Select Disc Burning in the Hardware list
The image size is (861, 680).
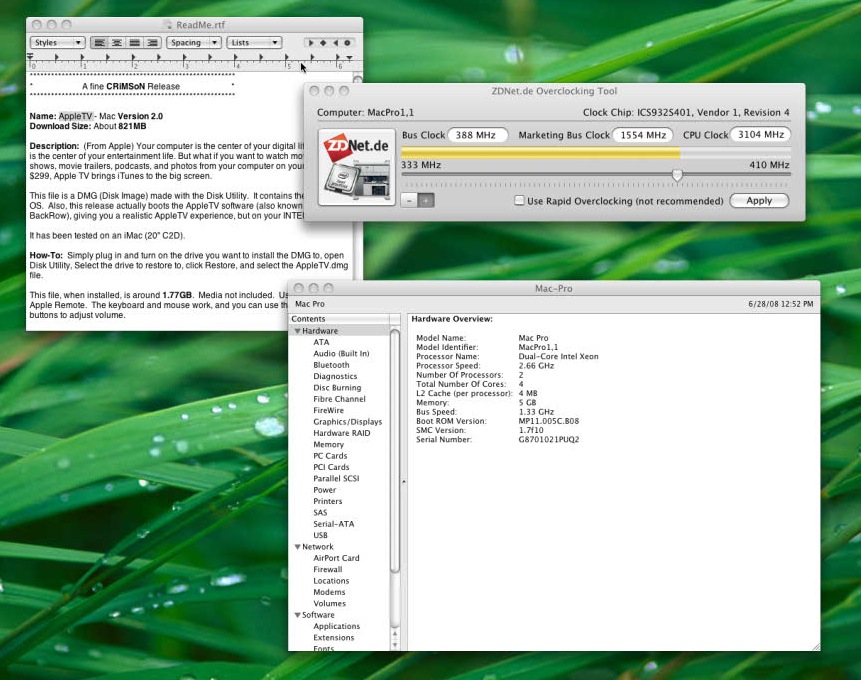pyautogui.click(x=337, y=388)
